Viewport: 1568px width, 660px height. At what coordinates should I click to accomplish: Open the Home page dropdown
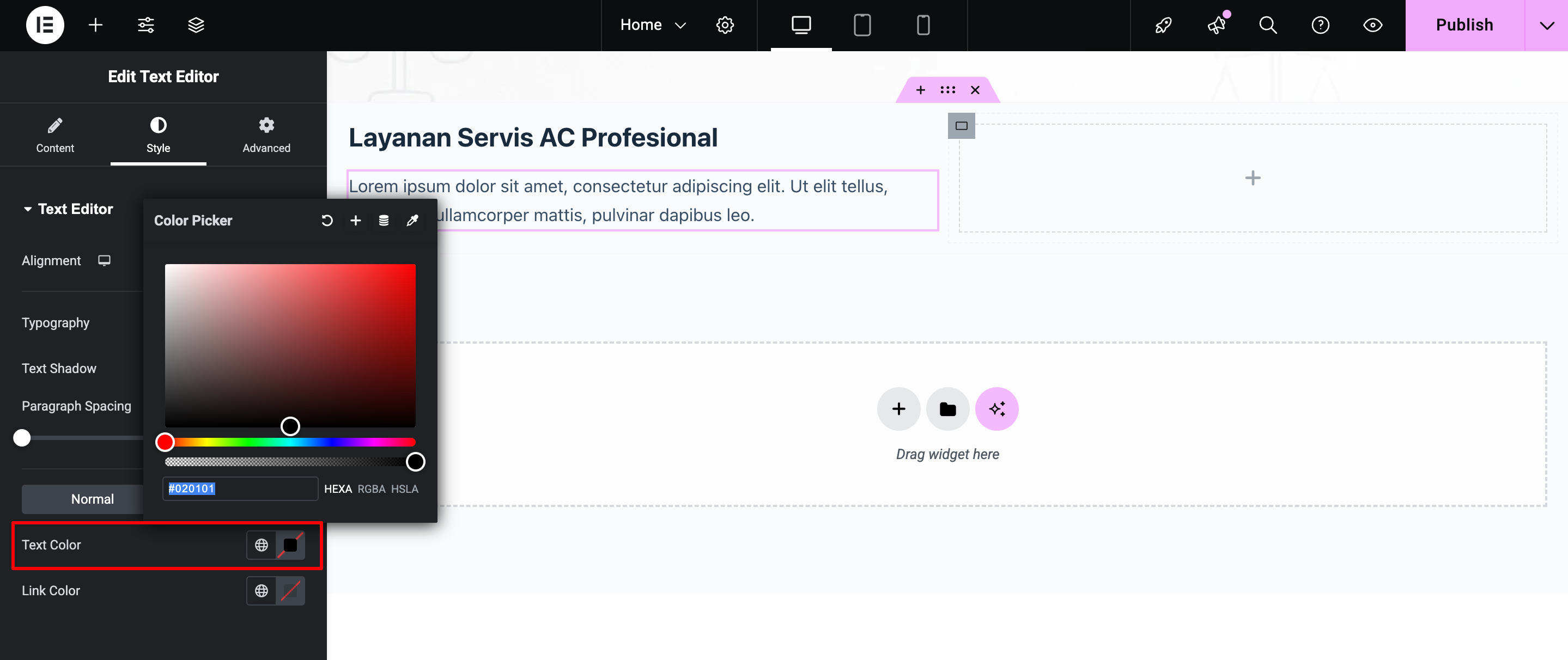pos(653,25)
